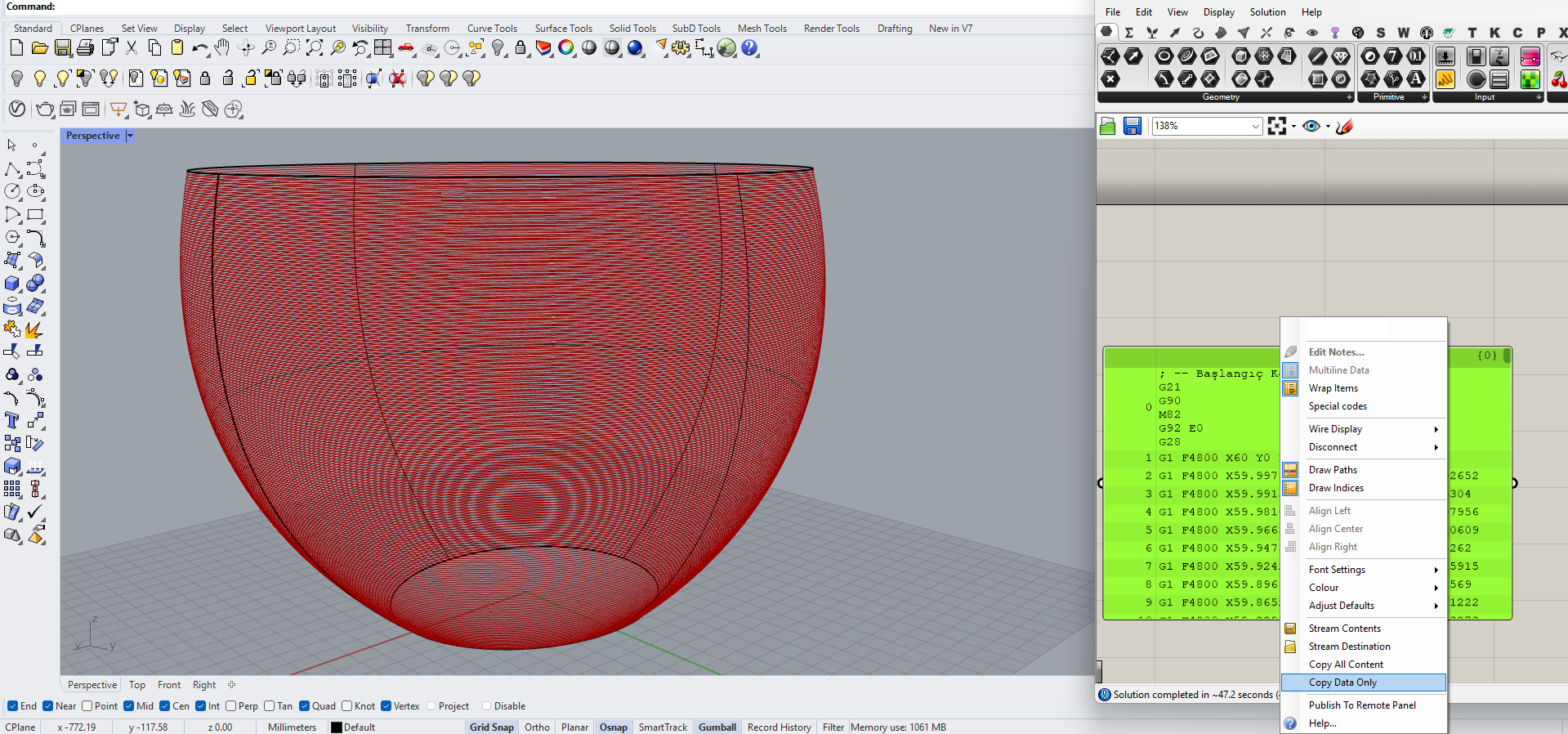Toggle Gumball in status bar
Screen dimensions: 1568x734
click(717, 727)
